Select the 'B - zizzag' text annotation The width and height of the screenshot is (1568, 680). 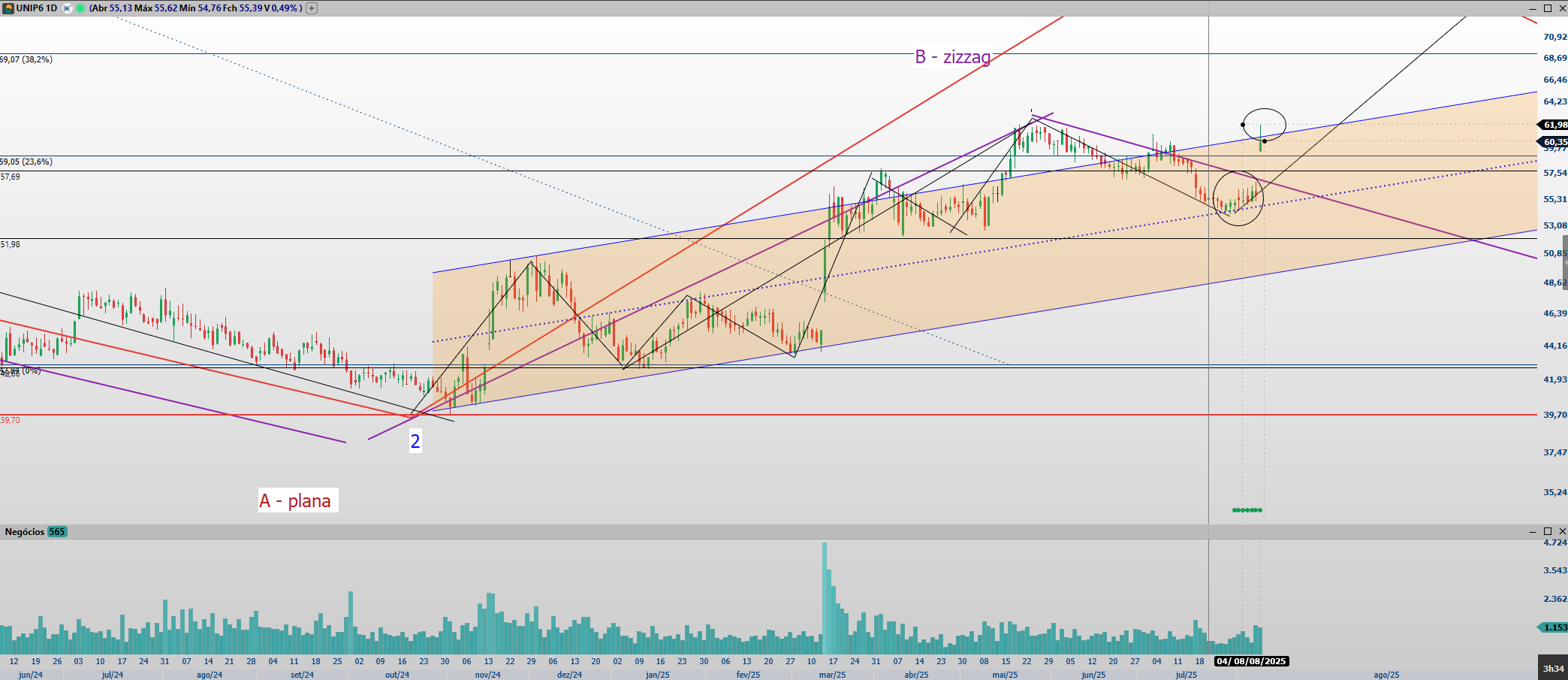click(x=952, y=57)
